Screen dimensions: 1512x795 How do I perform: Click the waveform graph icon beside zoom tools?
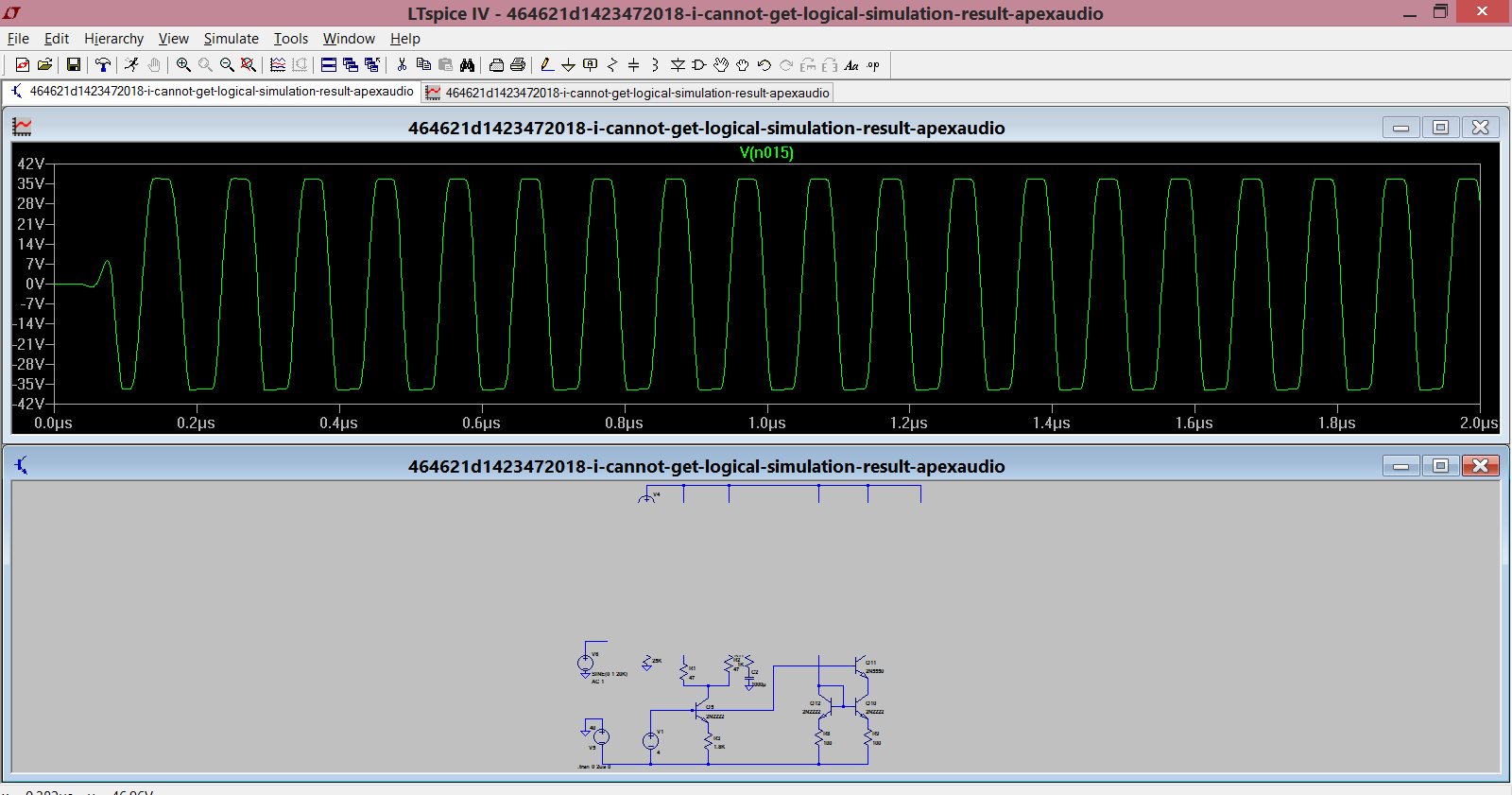coord(278,65)
